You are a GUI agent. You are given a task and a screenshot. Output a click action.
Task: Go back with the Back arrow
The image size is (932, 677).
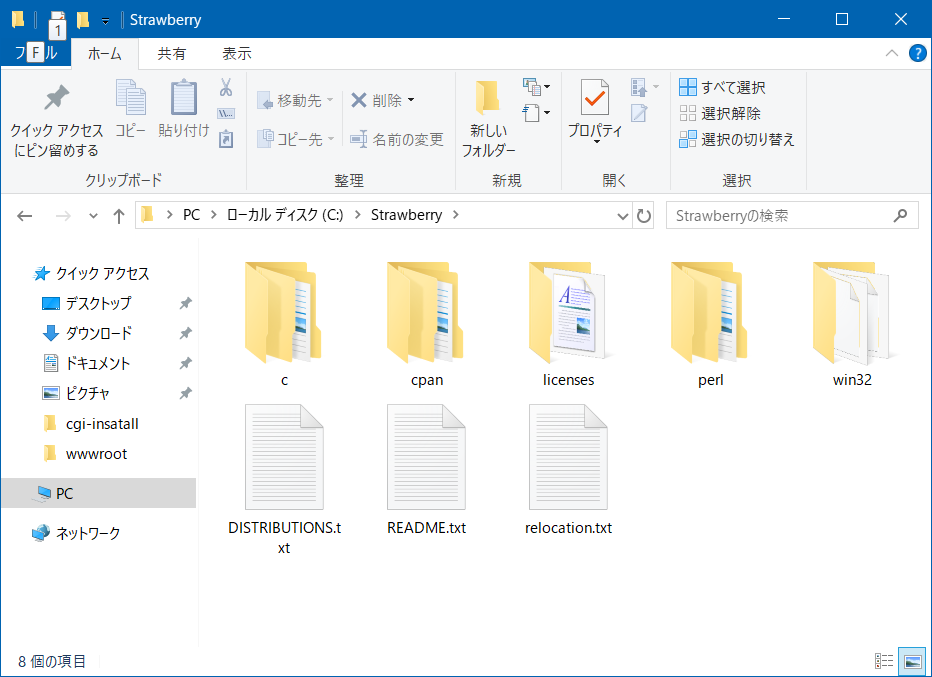(x=24, y=216)
